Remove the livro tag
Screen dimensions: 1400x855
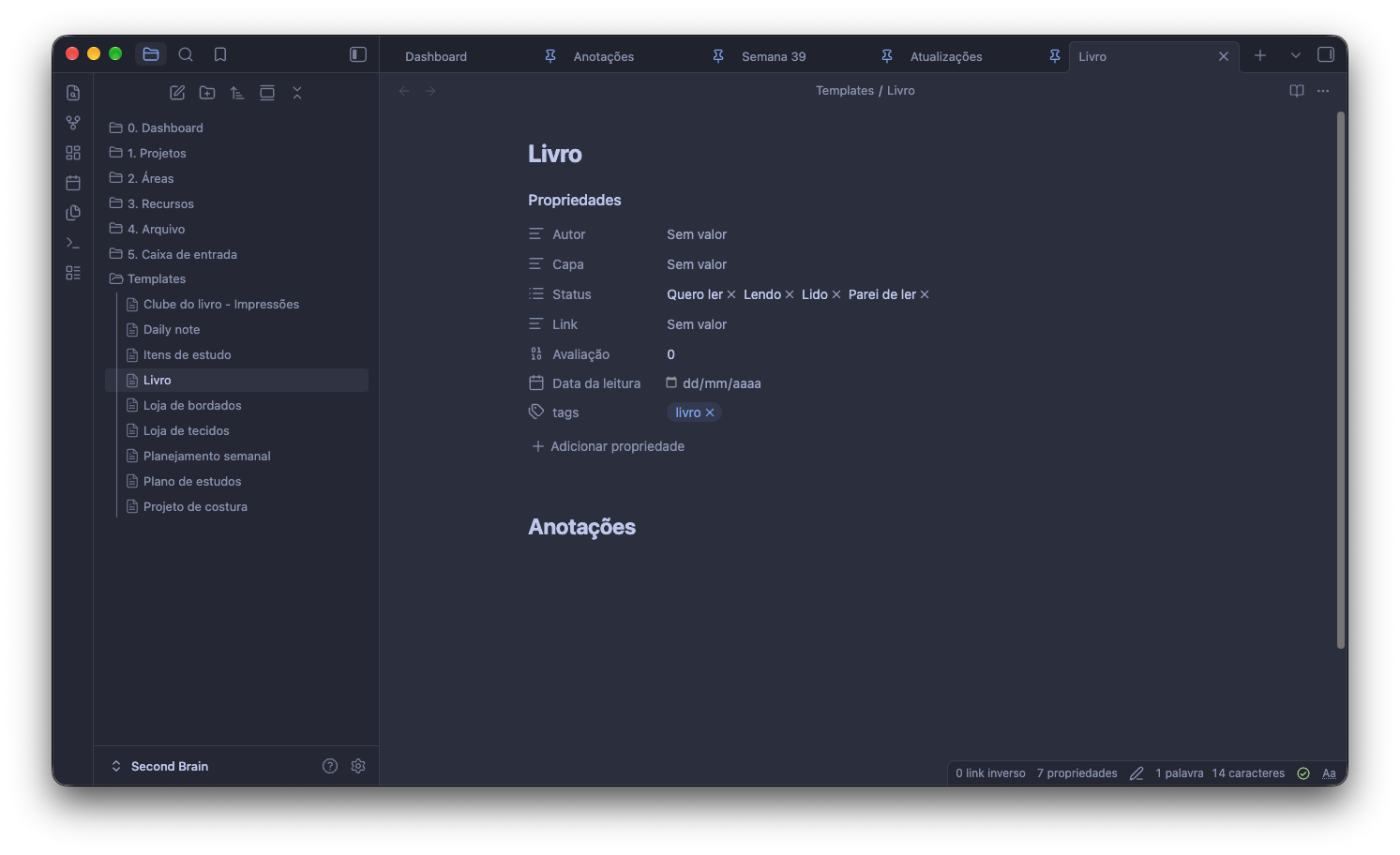pyautogui.click(x=710, y=412)
